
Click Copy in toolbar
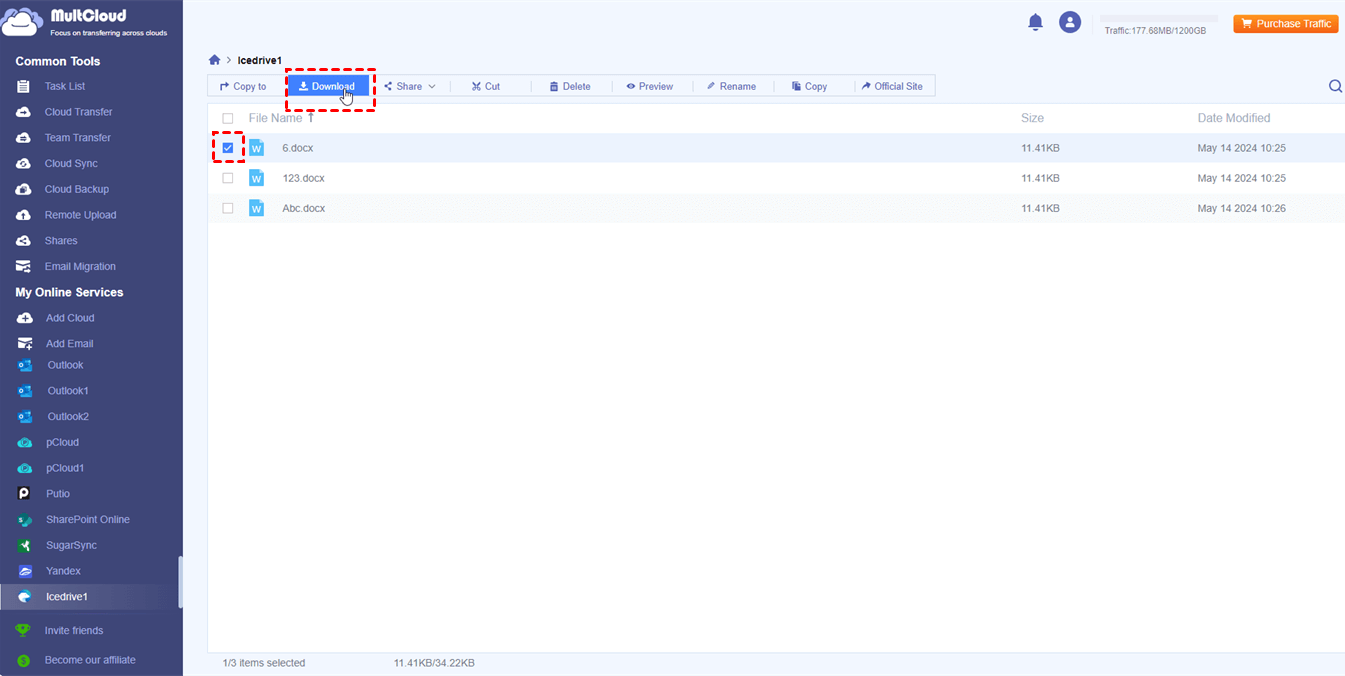click(x=809, y=87)
